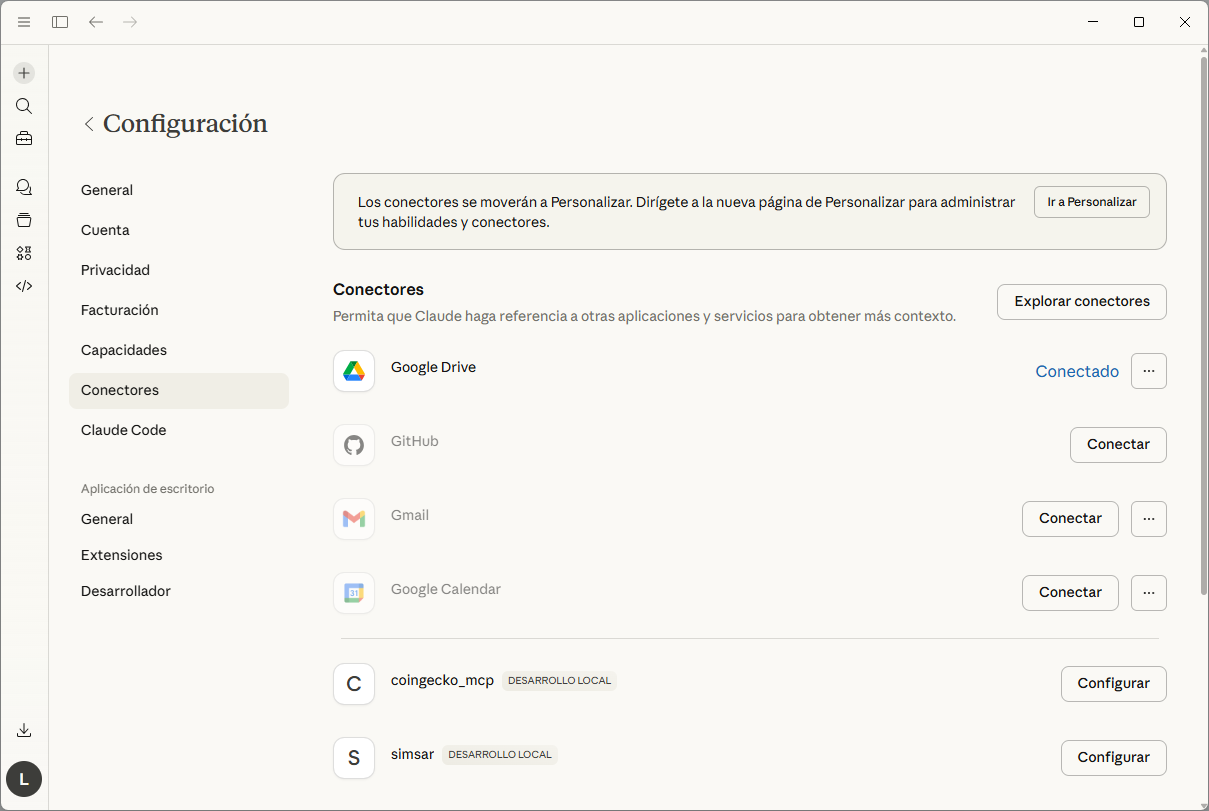
Task: Switch to the Extensiones section
Action: (x=121, y=555)
